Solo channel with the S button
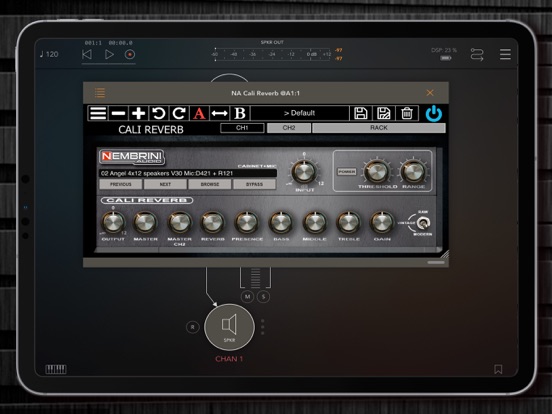 [x=263, y=297]
